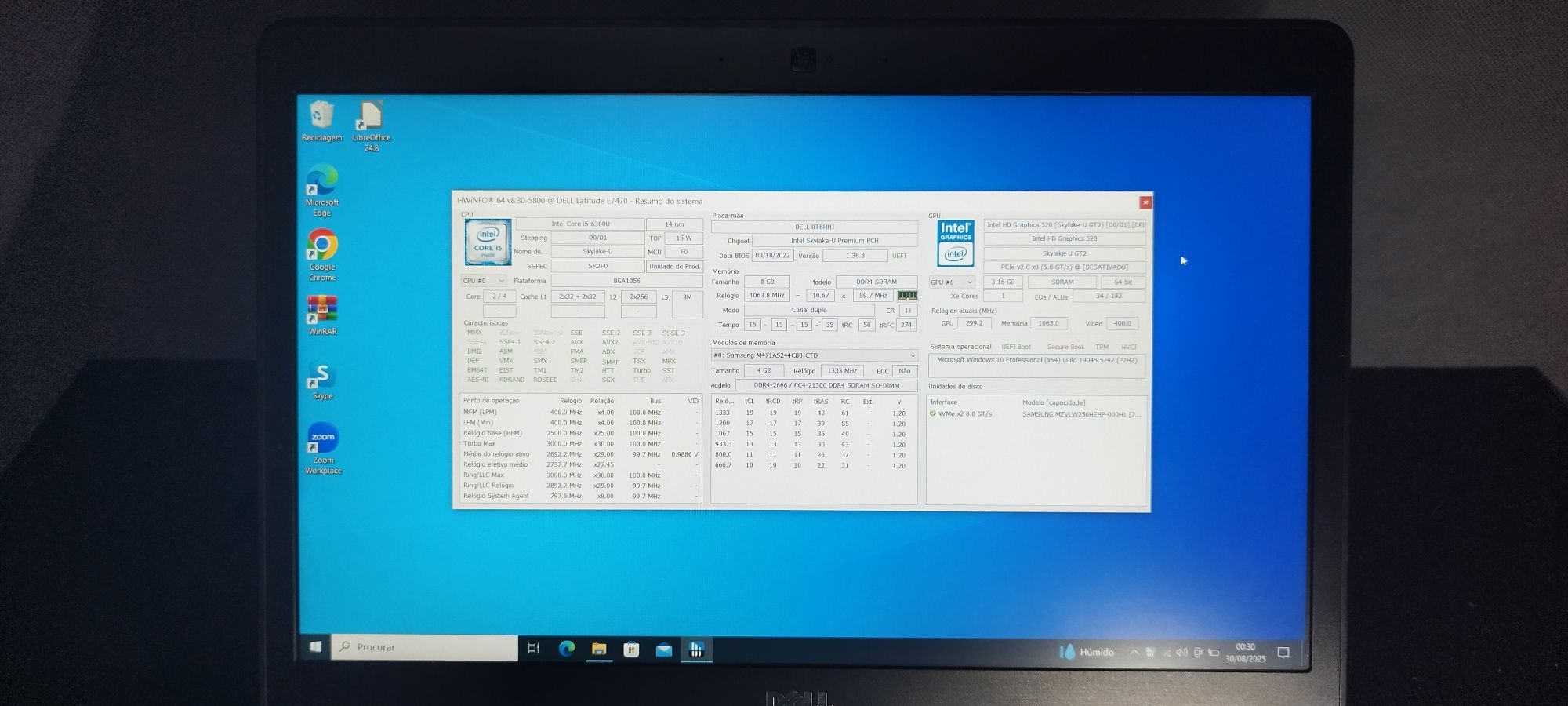Close the HWiNFO summary window
The width and height of the screenshot is (1568, 706).
[x=1145, y=202]
